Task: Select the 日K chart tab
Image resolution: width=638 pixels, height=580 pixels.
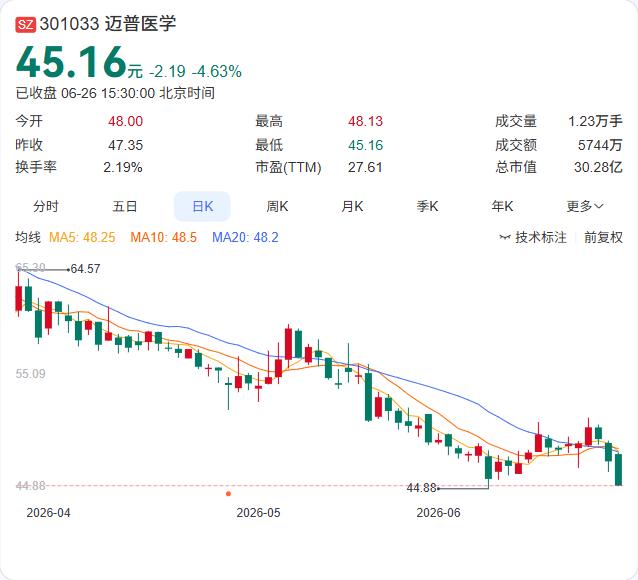Action: tap(202, 206)
